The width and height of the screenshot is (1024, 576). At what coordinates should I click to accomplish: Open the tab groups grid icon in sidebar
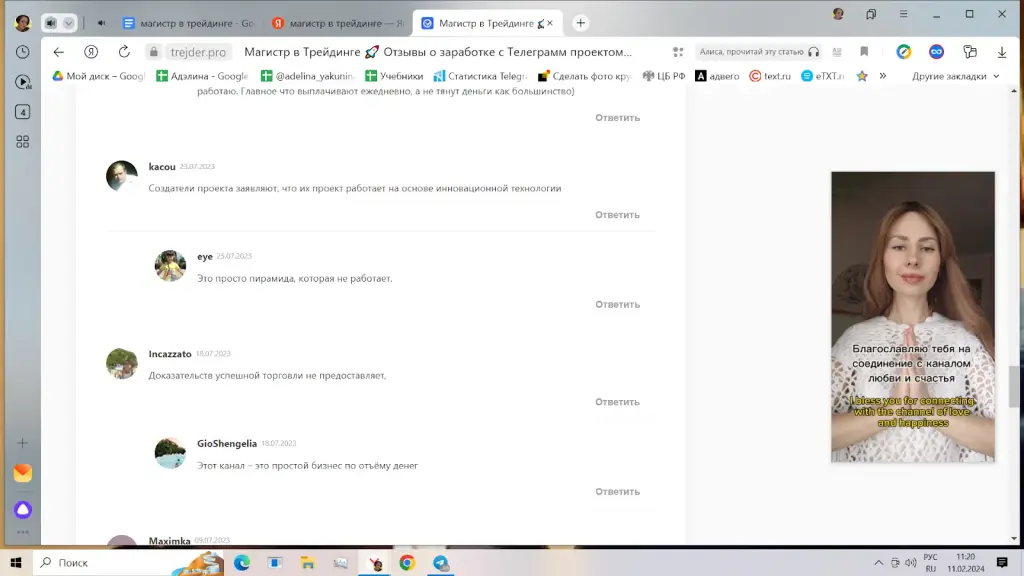click(x=23, y=142)
